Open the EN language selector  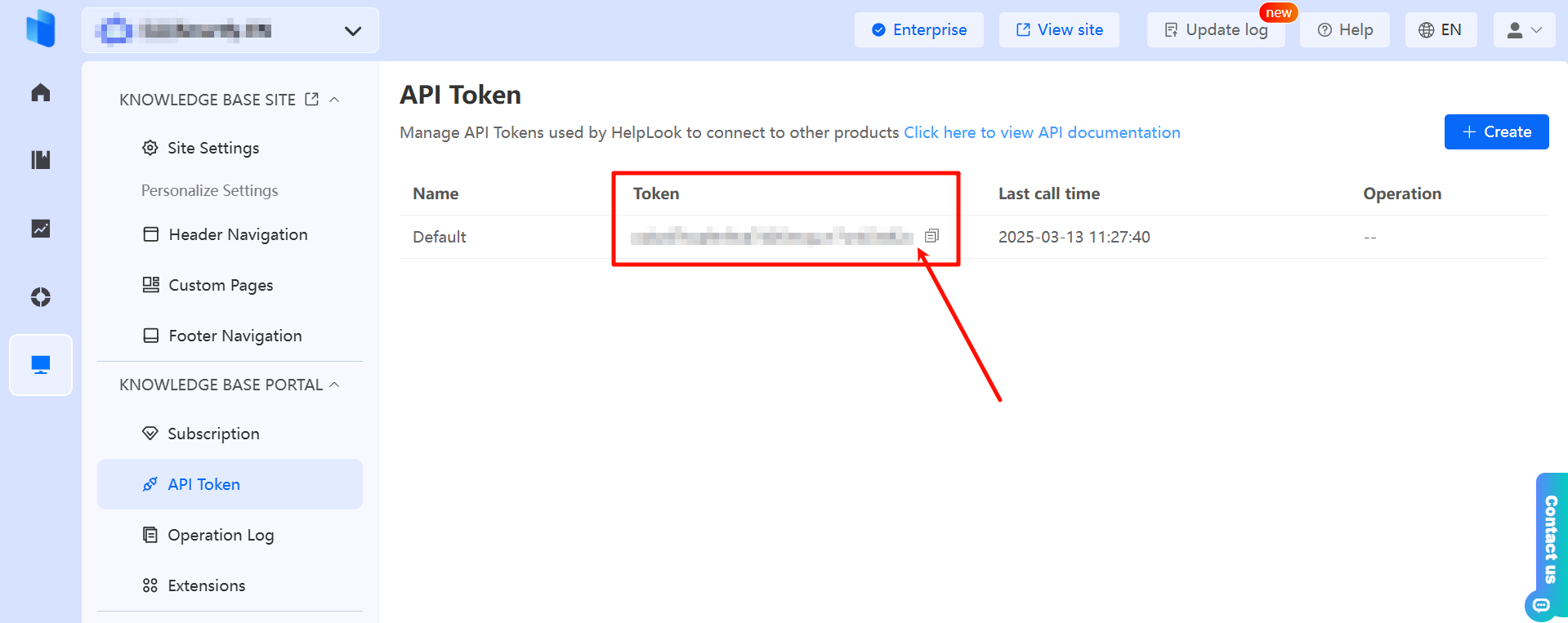[1441, 30]
